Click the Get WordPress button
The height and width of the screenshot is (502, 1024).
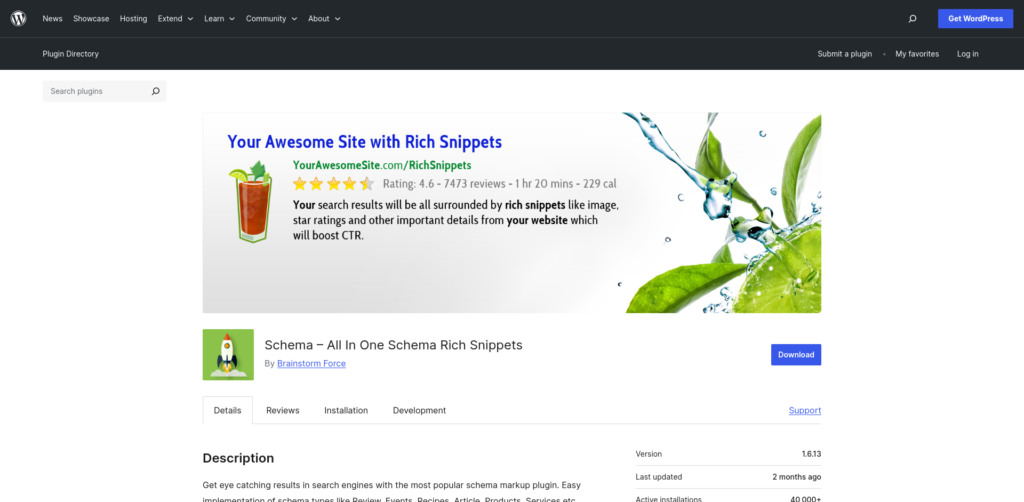[975, 18]
